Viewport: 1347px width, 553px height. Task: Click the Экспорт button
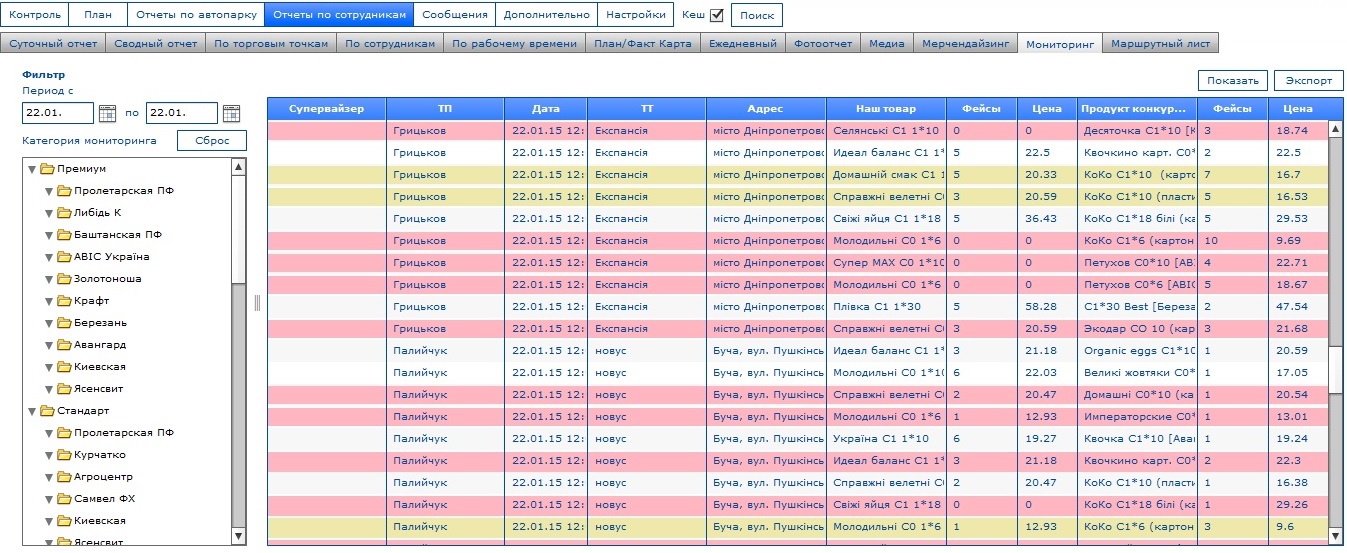point(1309,80)
